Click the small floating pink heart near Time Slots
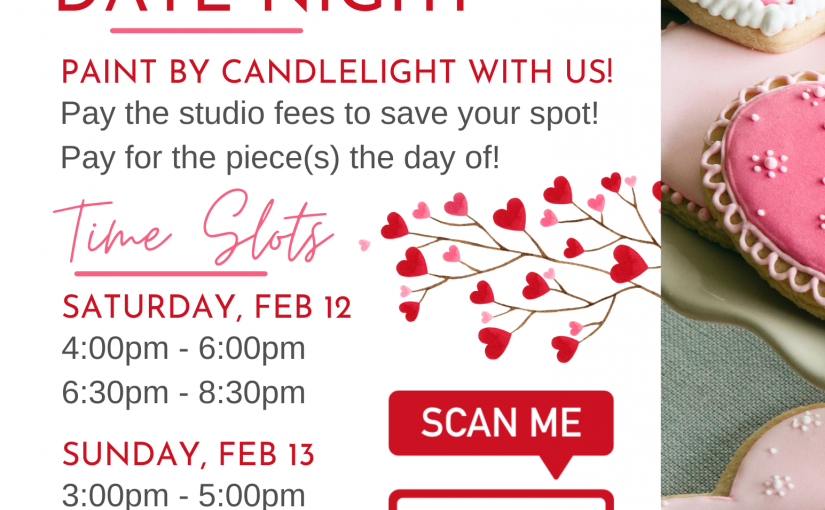Viewport: 825px width, 510px height. point(365,245)
